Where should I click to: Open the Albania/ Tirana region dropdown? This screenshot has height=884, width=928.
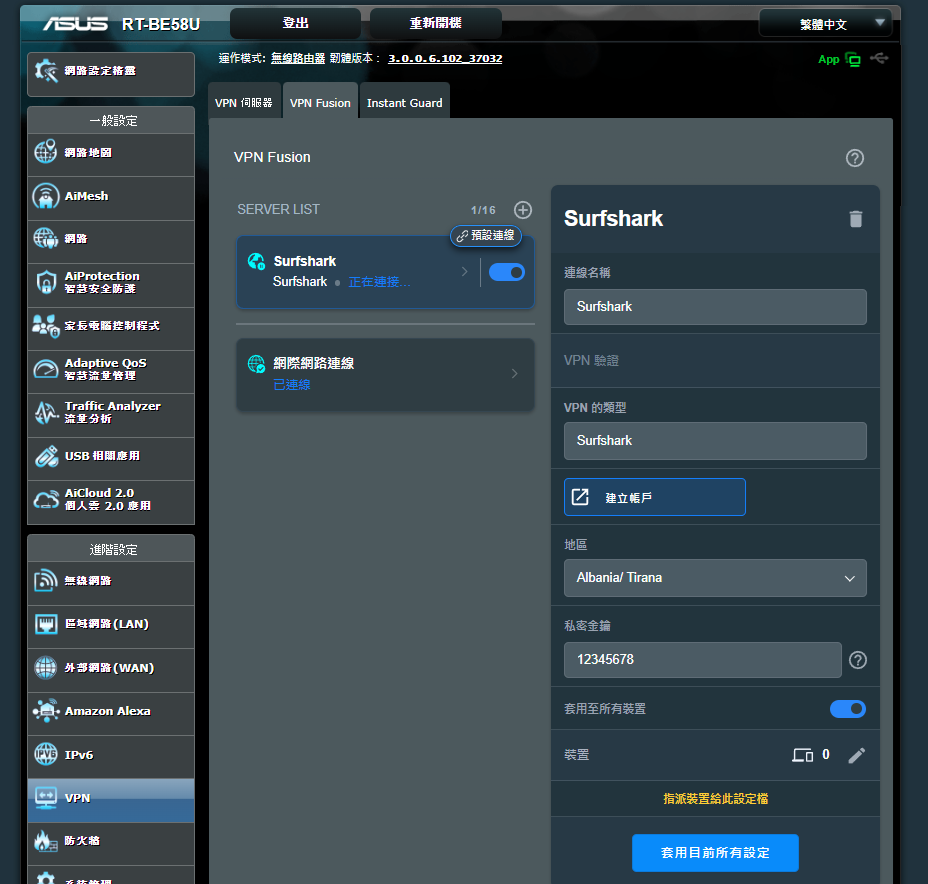pos(715,577)
